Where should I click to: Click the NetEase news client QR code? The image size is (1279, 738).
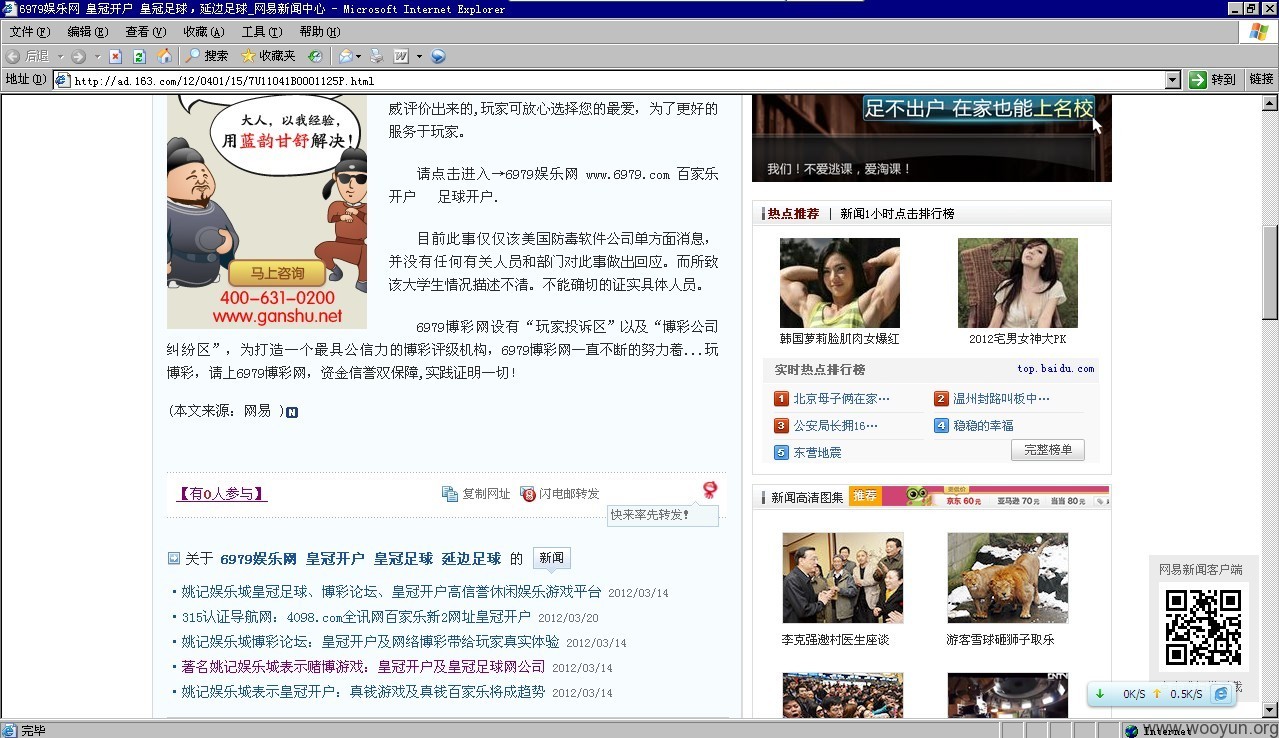pyautogui.click(x=1204, y=627)
